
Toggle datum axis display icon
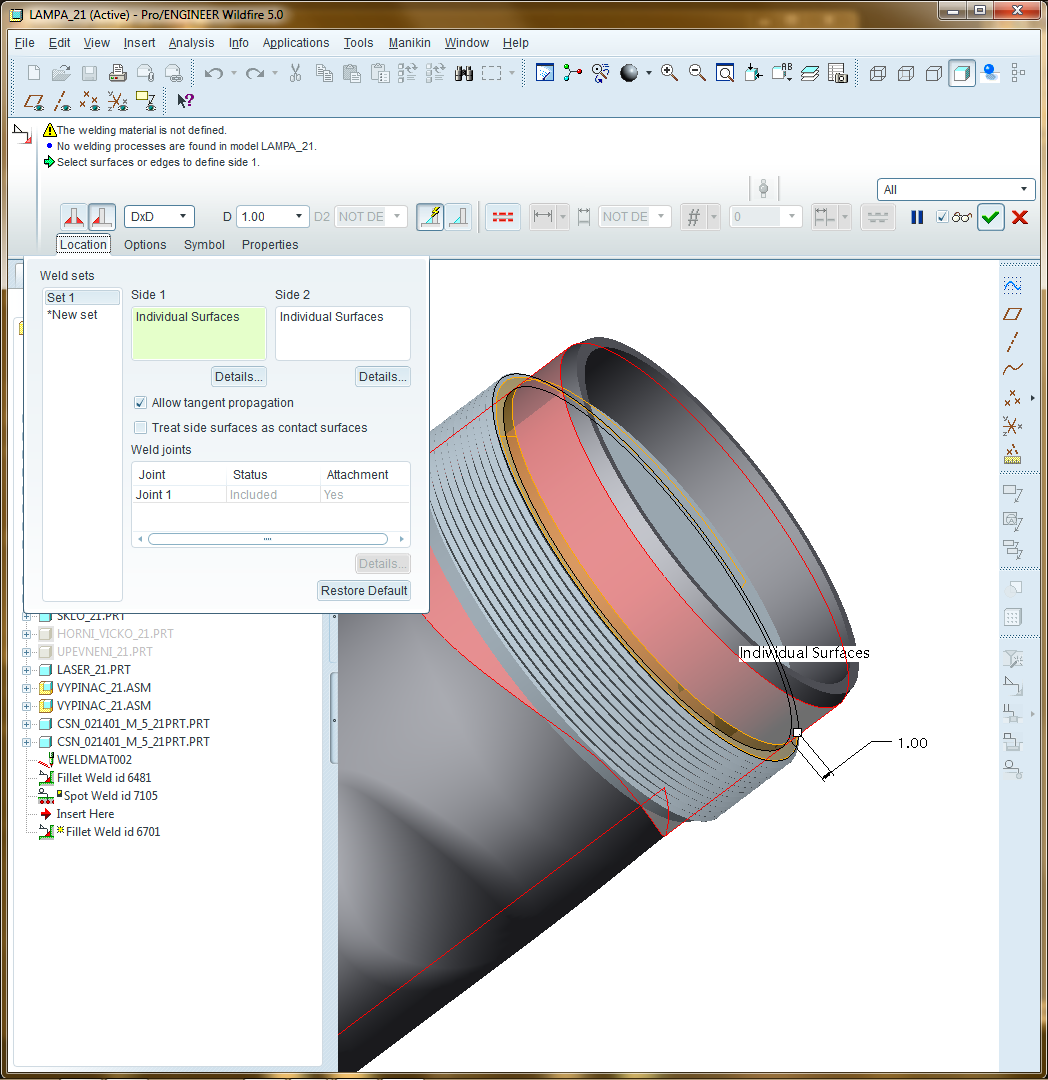coord(63,101)
